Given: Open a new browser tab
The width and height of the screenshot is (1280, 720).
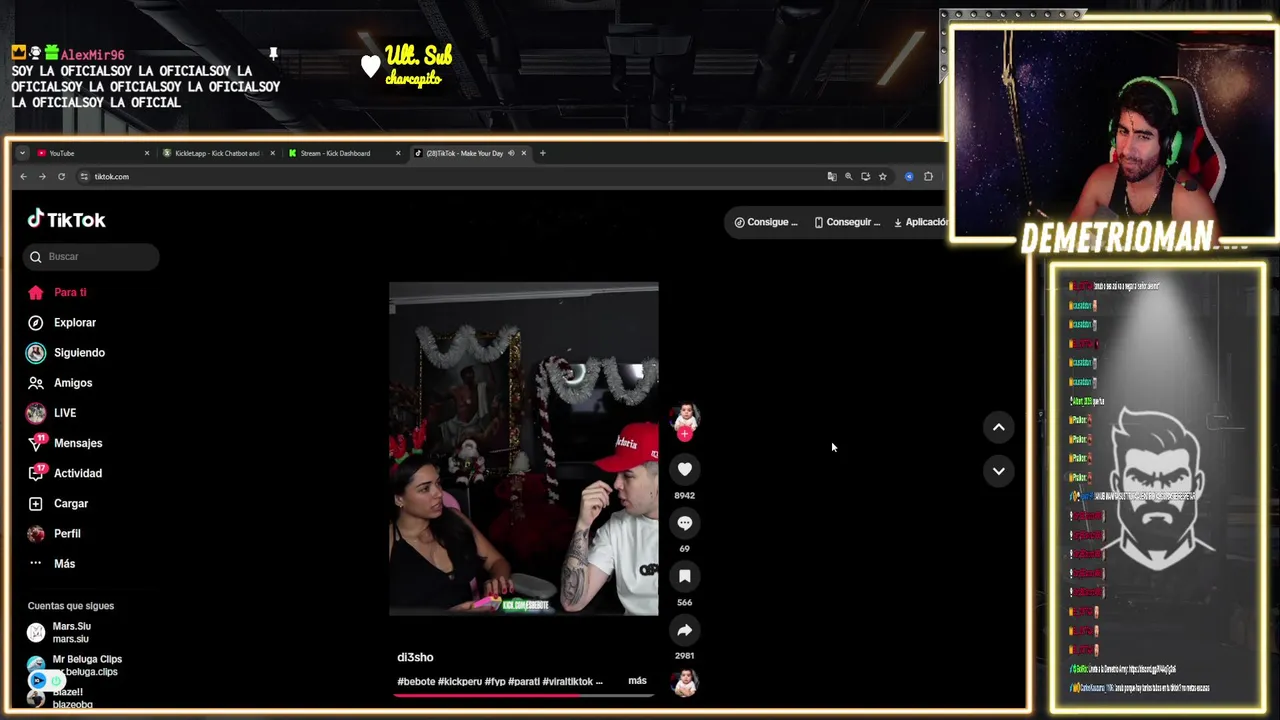Looking at the screenshot, I should click(x=542, y=153).
